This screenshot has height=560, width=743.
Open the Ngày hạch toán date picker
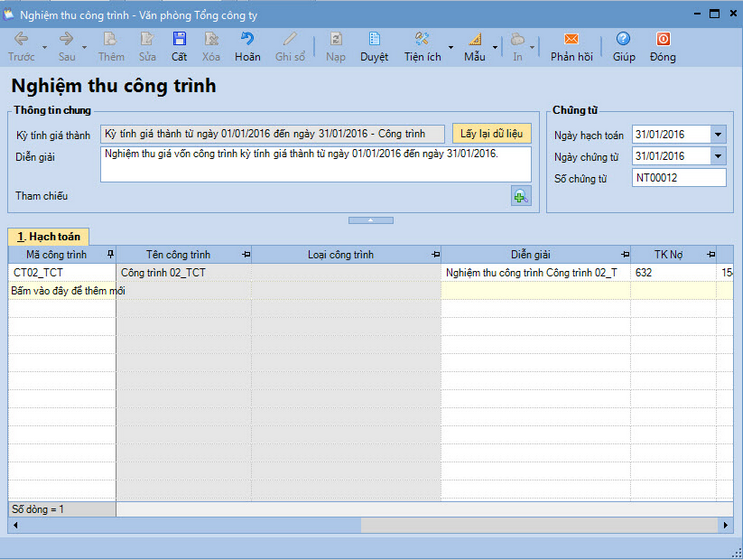[718, 135]
